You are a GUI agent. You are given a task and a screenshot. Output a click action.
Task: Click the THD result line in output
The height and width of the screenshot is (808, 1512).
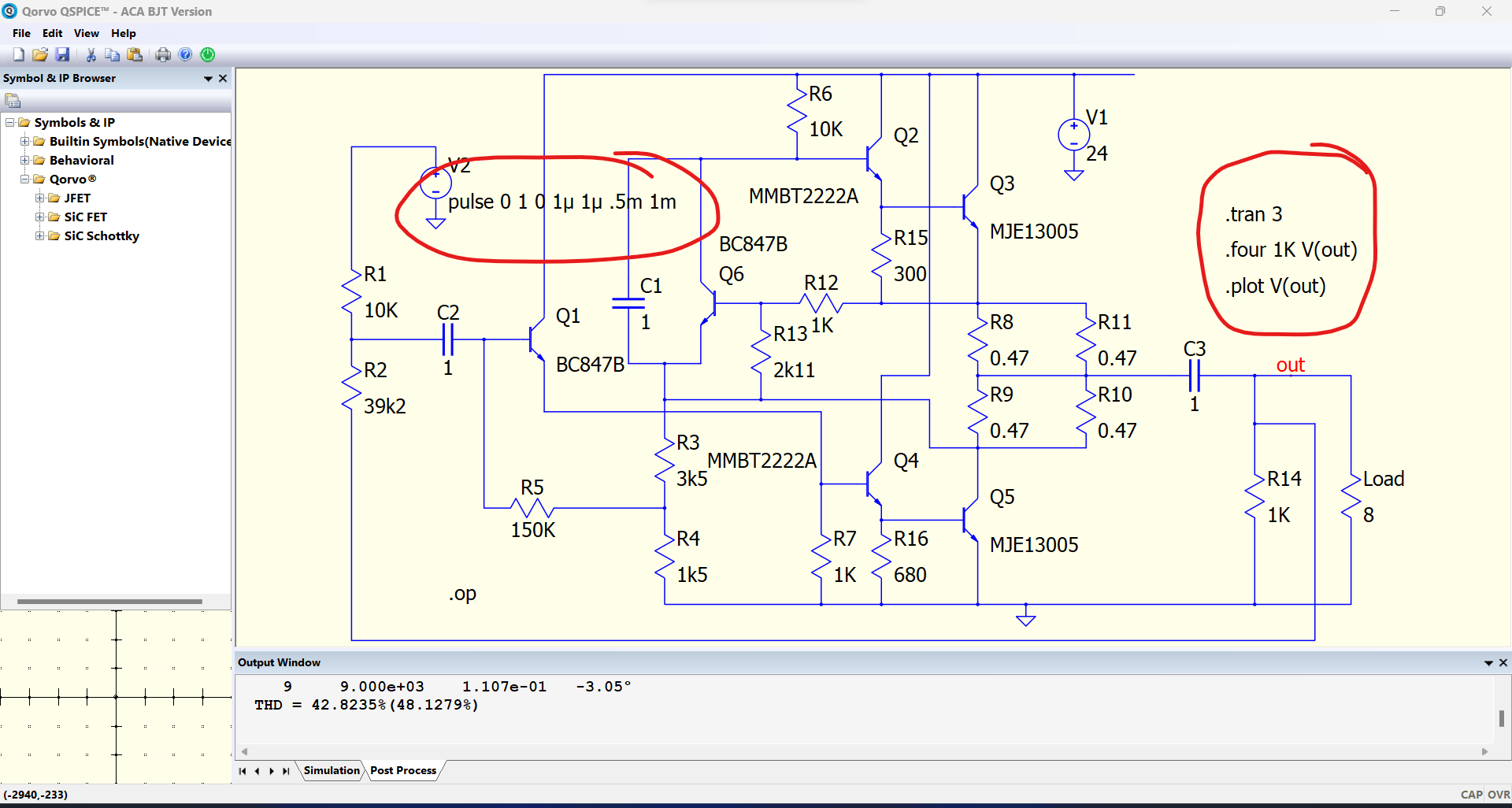(366, 705)
